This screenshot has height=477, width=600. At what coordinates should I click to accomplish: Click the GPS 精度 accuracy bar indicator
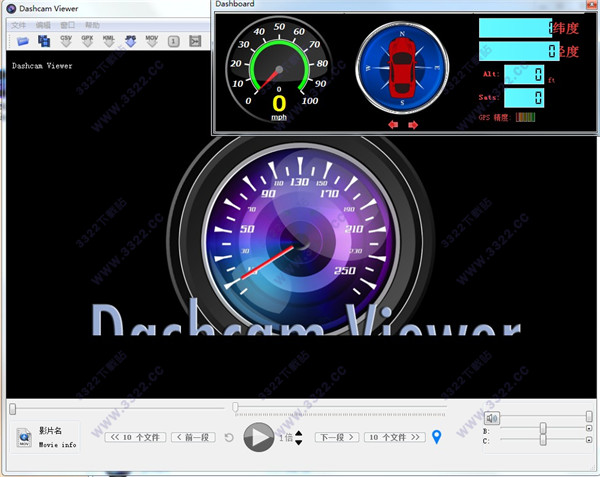tap(525, 117)
